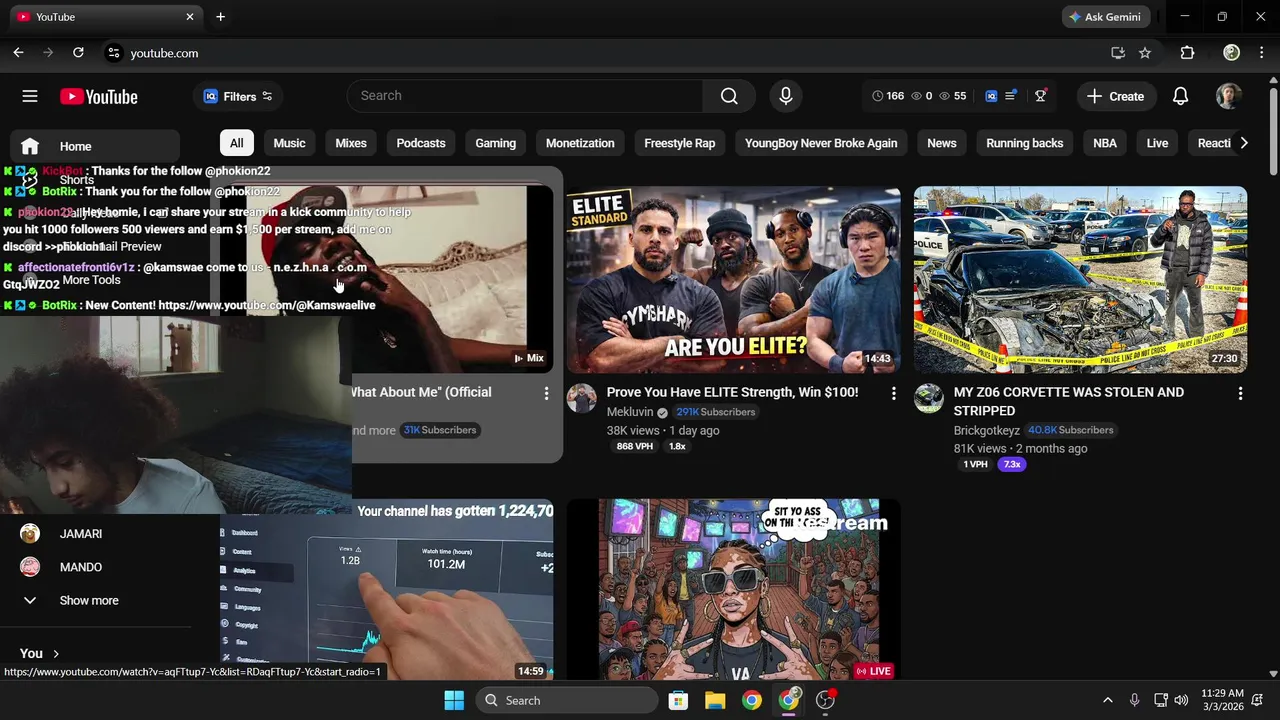Select the All filter chip
The height and width of the screenshot is (720, 1280).
236,143
